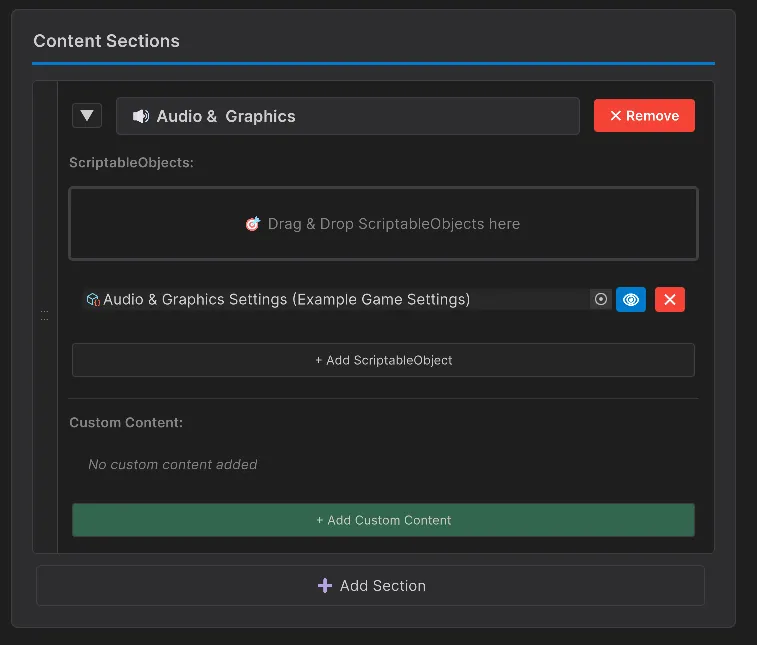Click the Add Section button
This screenshot has height=645, width=757.
tap(371, 586)
